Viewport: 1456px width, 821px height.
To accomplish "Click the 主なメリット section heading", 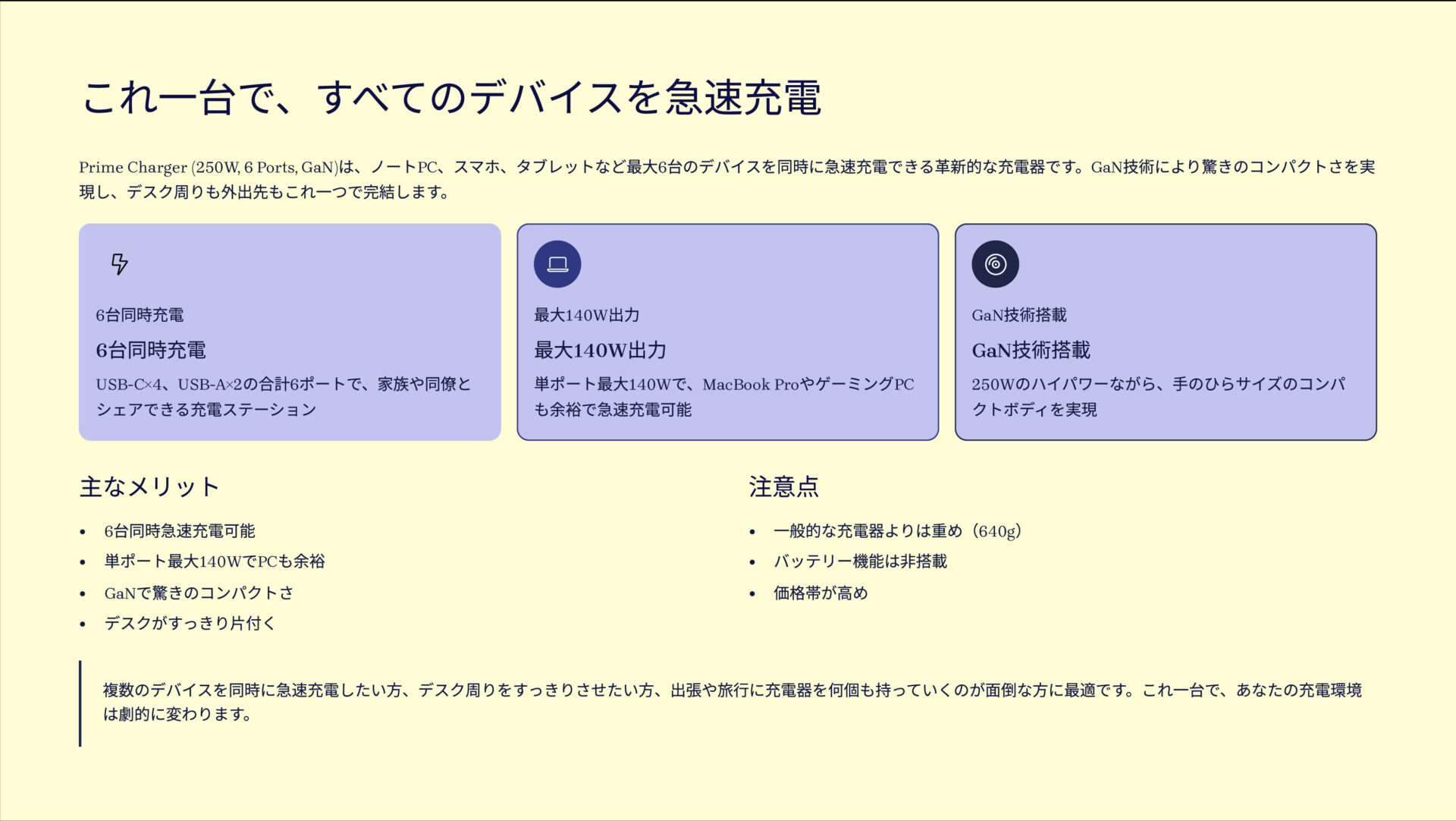I will [x=149, y=486].
